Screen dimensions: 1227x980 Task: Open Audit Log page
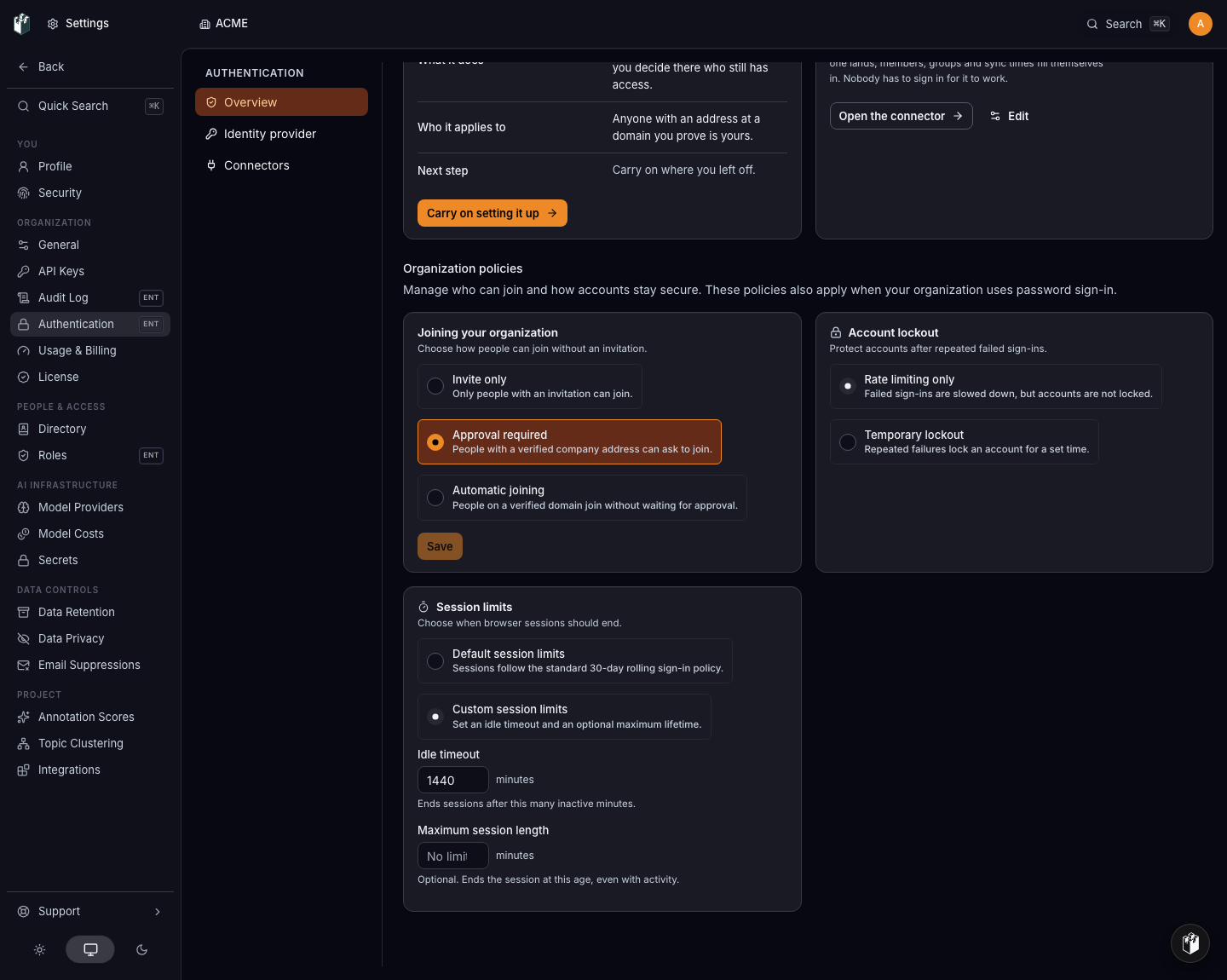[90, 297]
